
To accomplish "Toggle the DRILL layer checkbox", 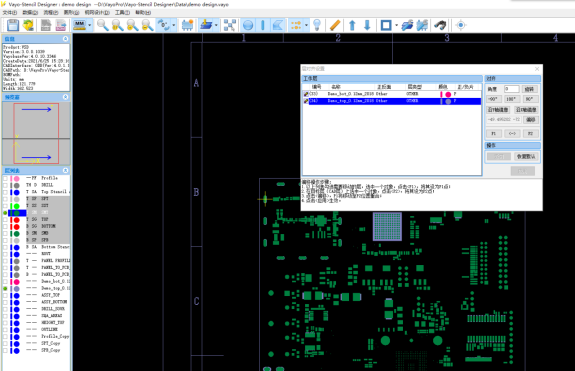I will [x=5, y=185].
